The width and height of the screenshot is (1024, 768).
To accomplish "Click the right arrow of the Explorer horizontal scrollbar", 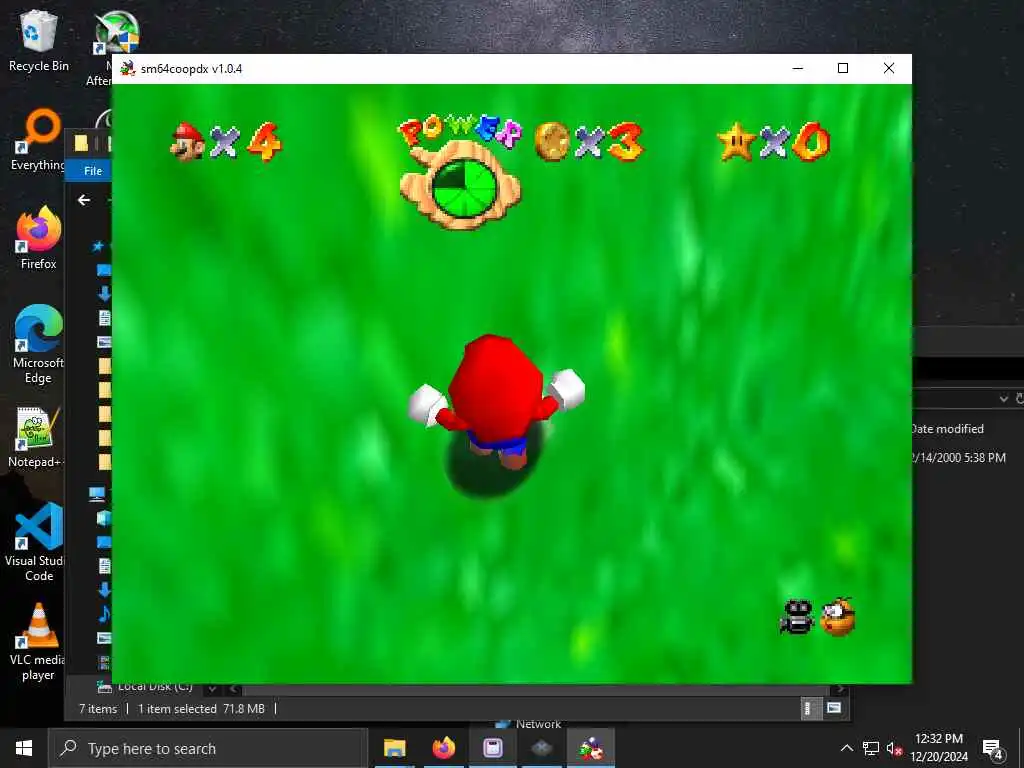I will (x=840, y=690).
